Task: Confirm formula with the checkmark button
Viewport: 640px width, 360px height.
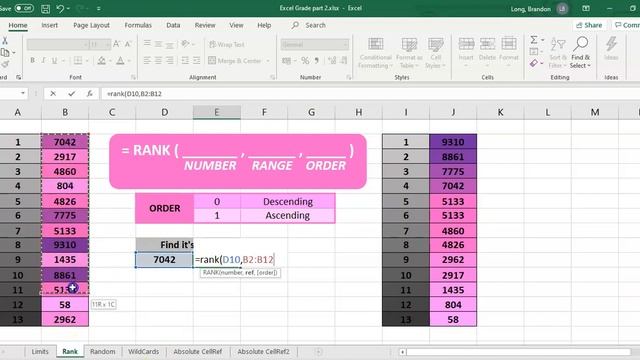Action: point(71,93)
